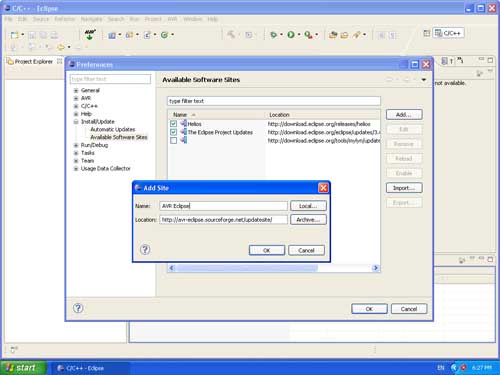Click the Save toolbar icon
Viewport: 500px width, 375px height.
pyautogui.click(x=32, y=35)
